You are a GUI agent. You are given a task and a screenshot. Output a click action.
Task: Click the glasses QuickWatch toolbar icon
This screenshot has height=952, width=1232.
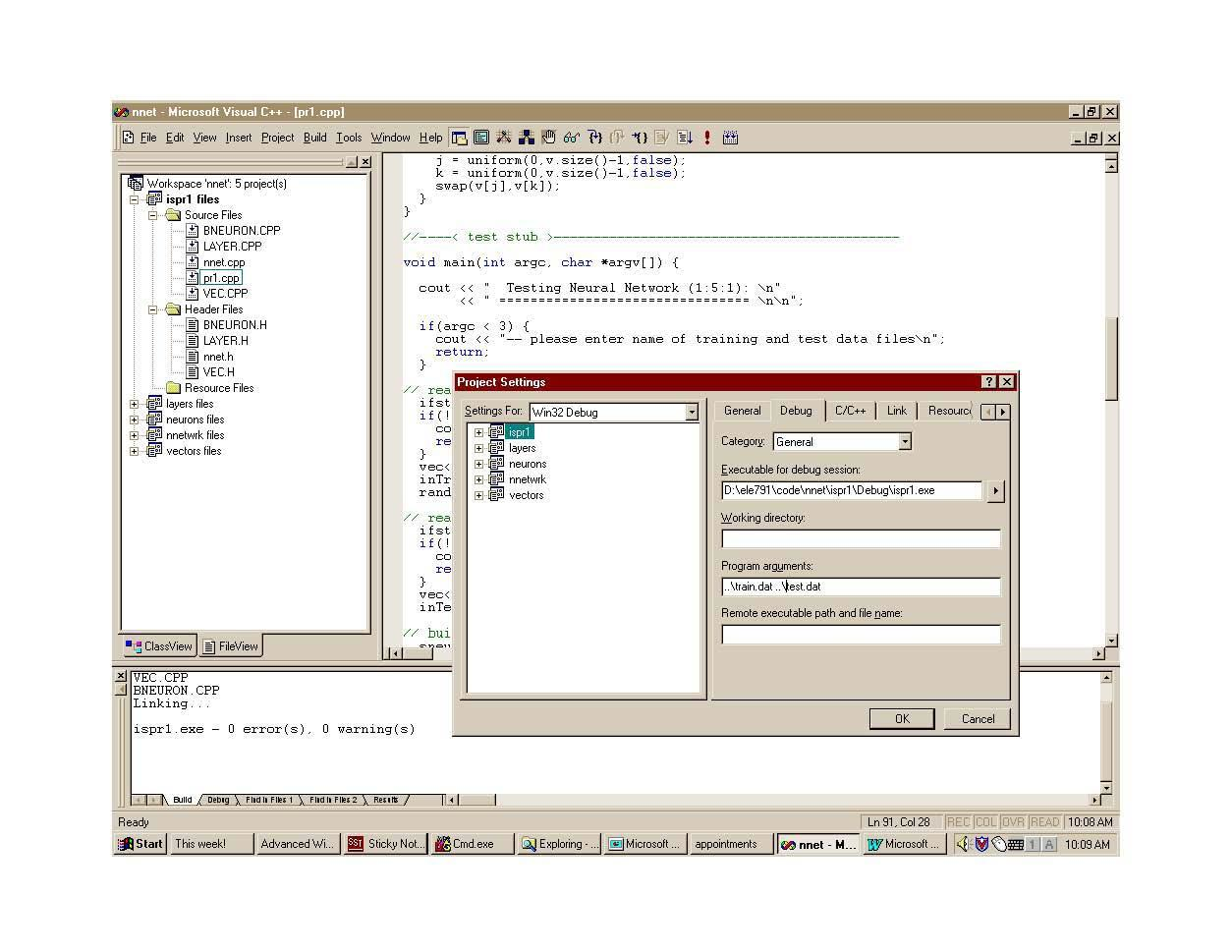(x=571, y=138)
